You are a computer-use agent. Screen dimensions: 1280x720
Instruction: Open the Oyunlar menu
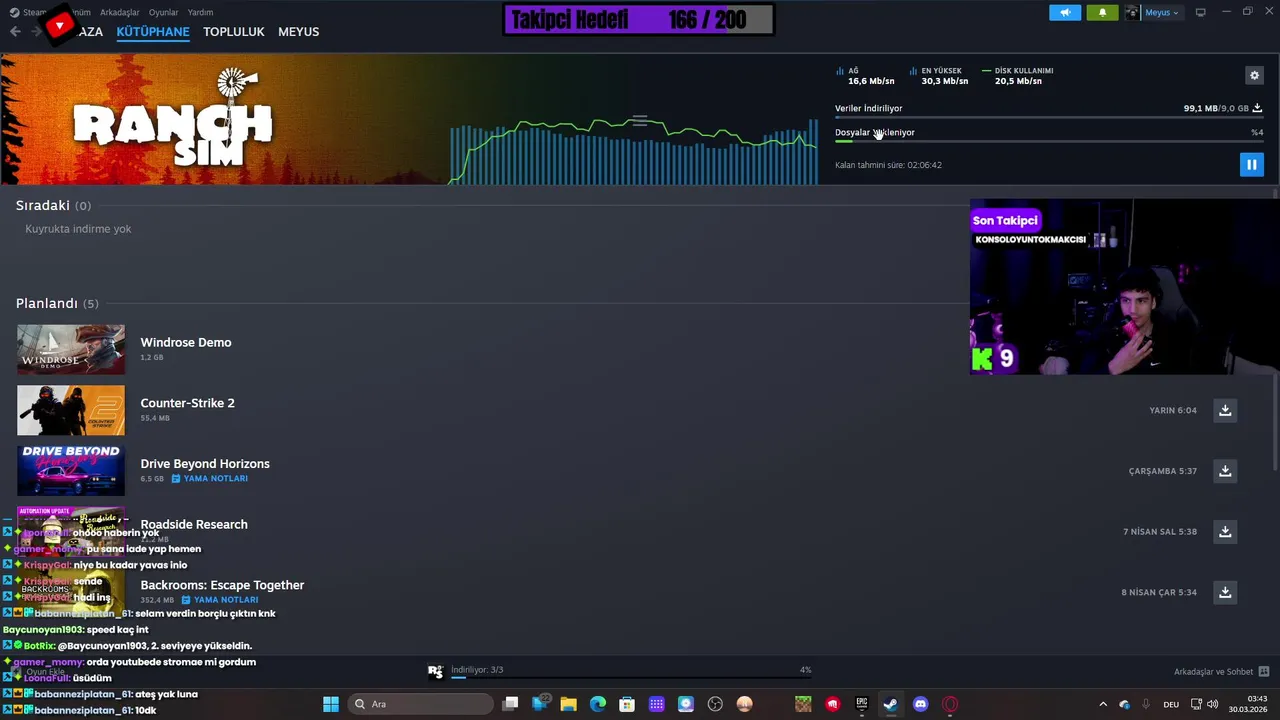(163, 12)
